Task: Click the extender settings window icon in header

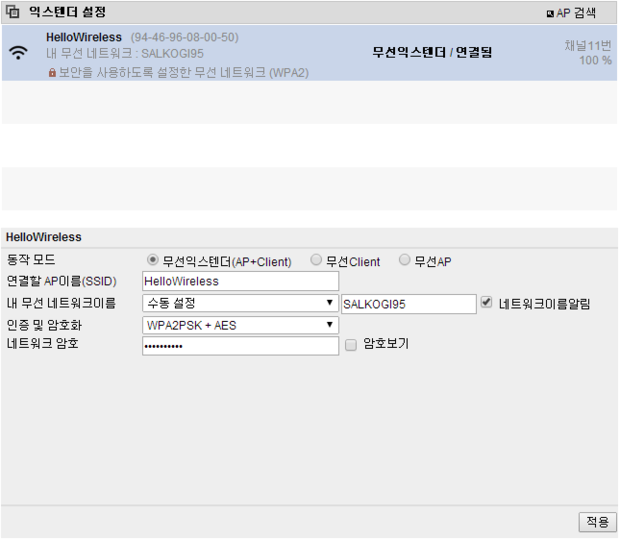Action: [x=13, y=12]
